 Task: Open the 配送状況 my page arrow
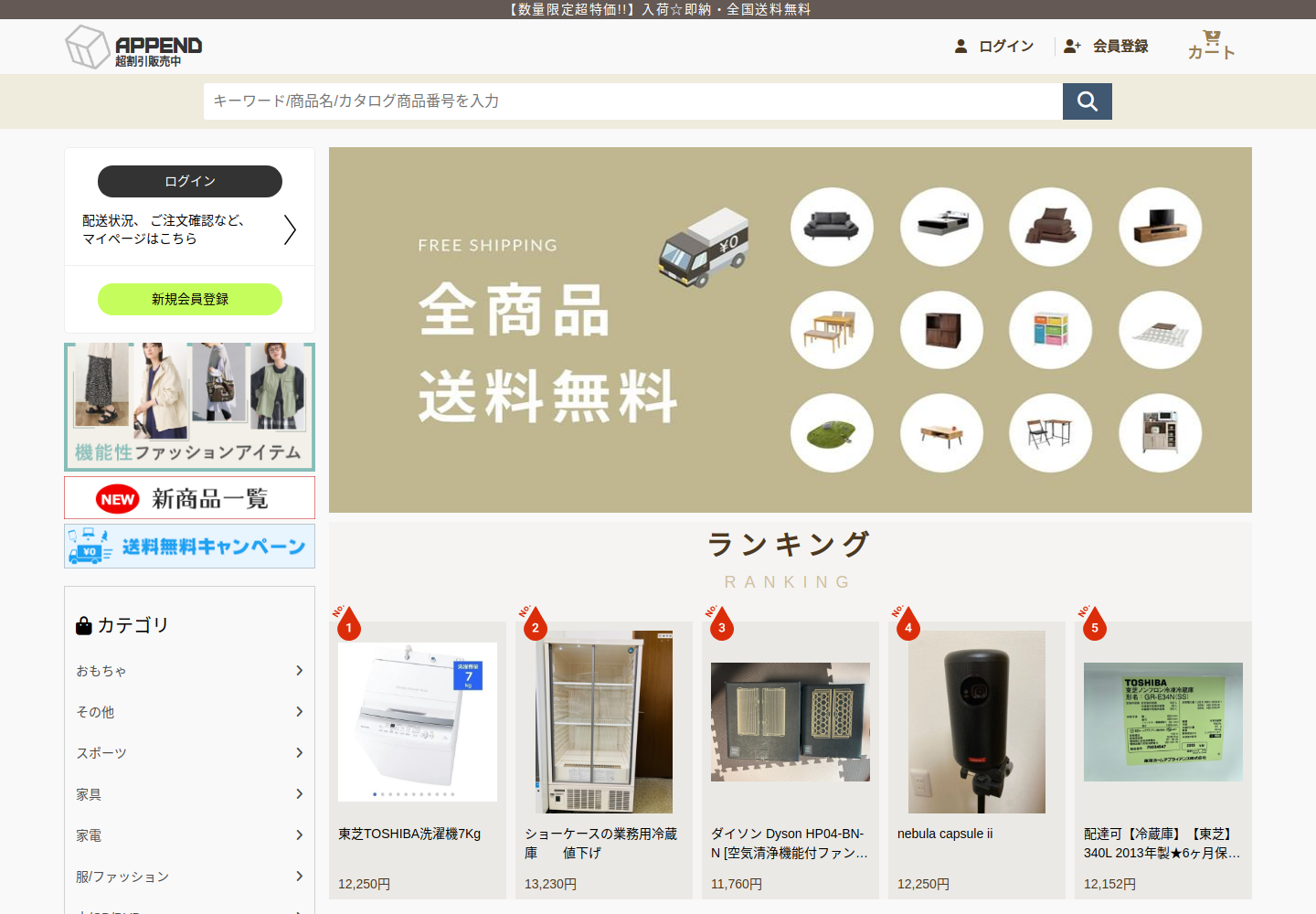coord(290,229)
